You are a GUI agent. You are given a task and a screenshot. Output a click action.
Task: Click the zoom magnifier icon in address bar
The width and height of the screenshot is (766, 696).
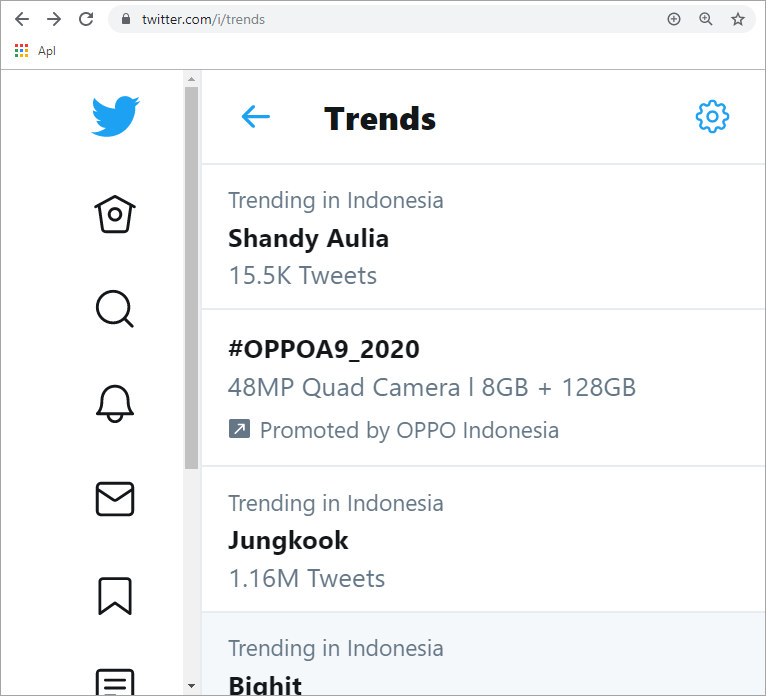click(x=705, y=19)
